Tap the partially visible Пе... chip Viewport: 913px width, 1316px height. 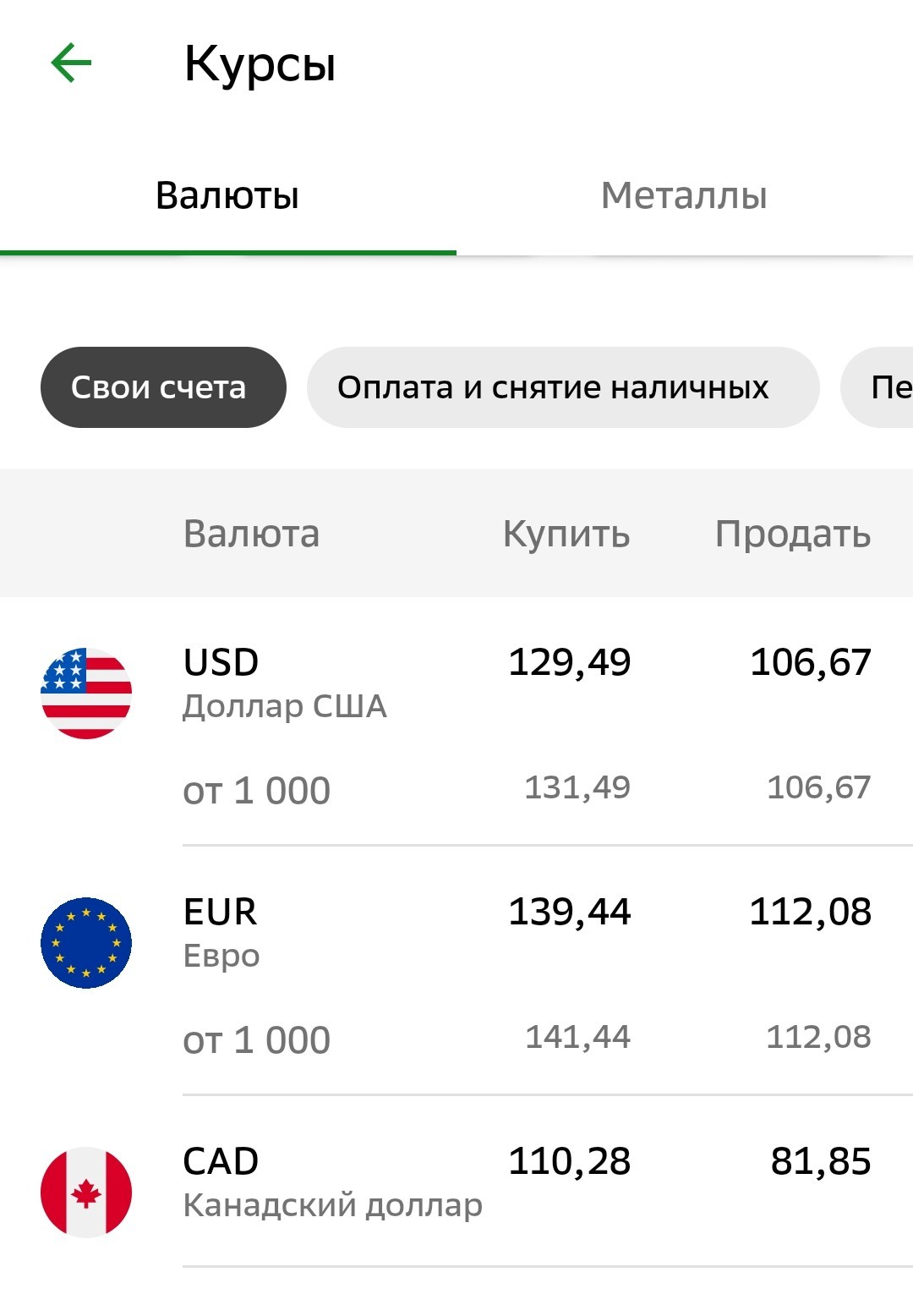coord(877,387)
